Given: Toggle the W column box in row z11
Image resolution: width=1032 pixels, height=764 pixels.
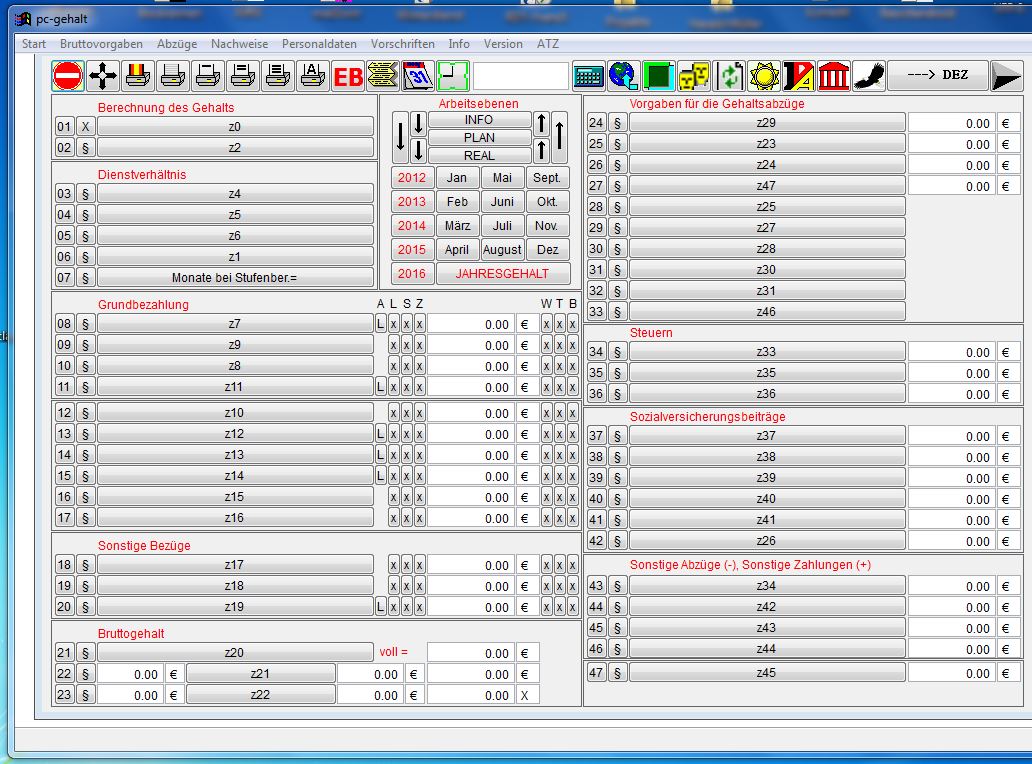Looking at the screenshot, I should pos(546,387).
